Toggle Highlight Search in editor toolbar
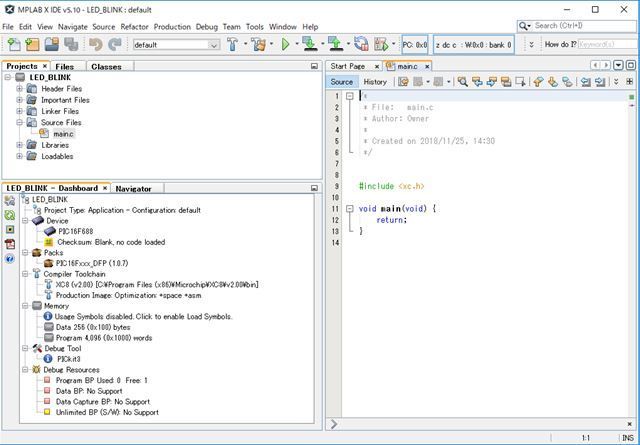The width and height of the screenshot is (640, 445). (506, 82)
